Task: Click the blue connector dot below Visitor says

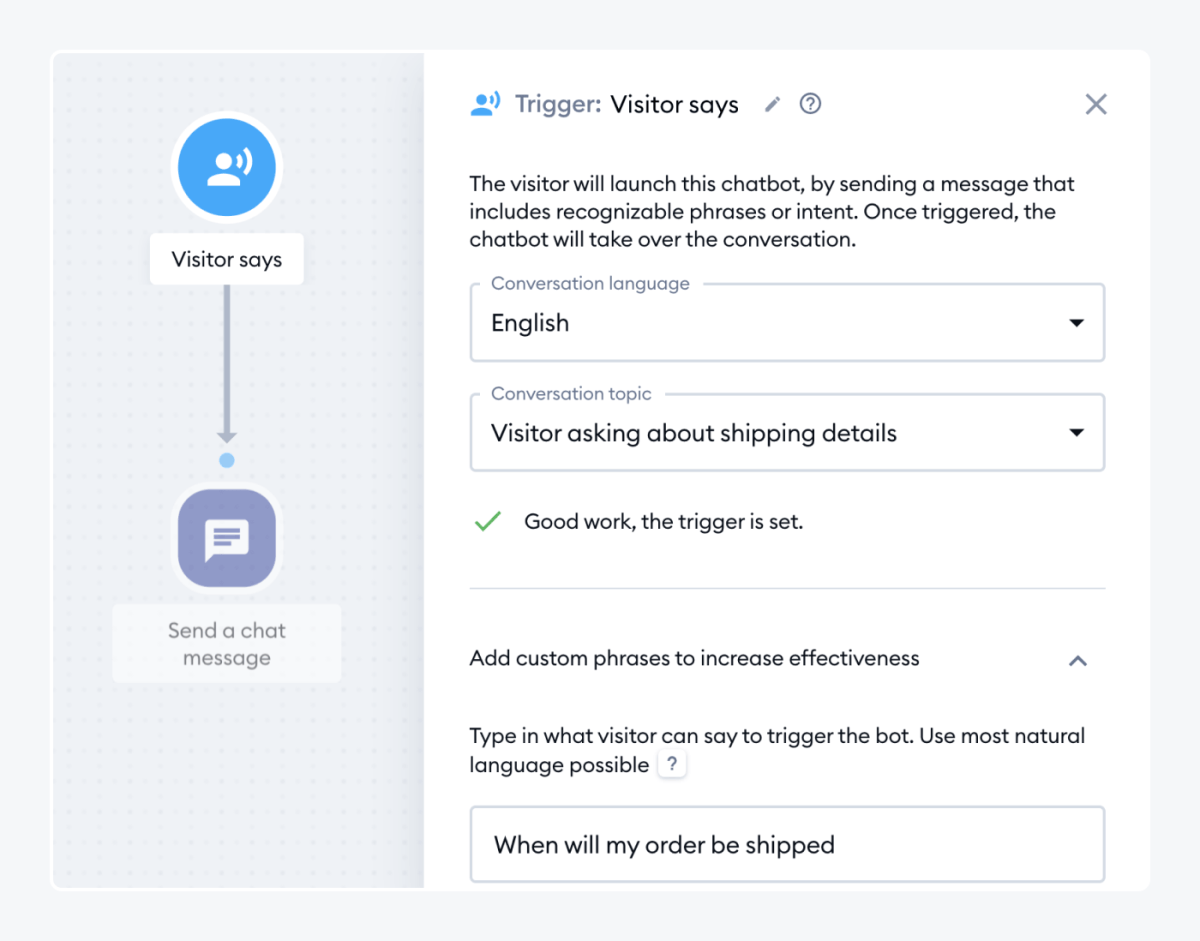Action: [226, 460]
